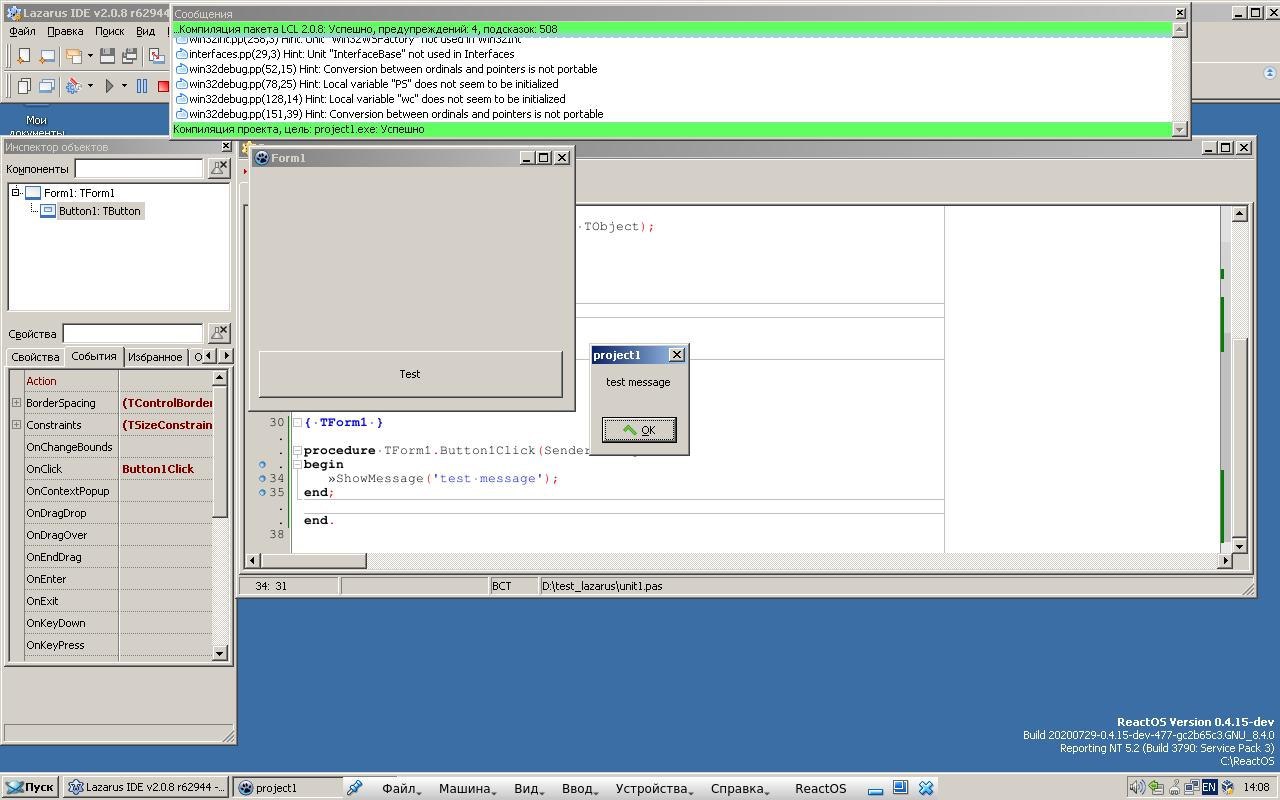Select the 'Компиляция проекта' success message

click(671, 129)
